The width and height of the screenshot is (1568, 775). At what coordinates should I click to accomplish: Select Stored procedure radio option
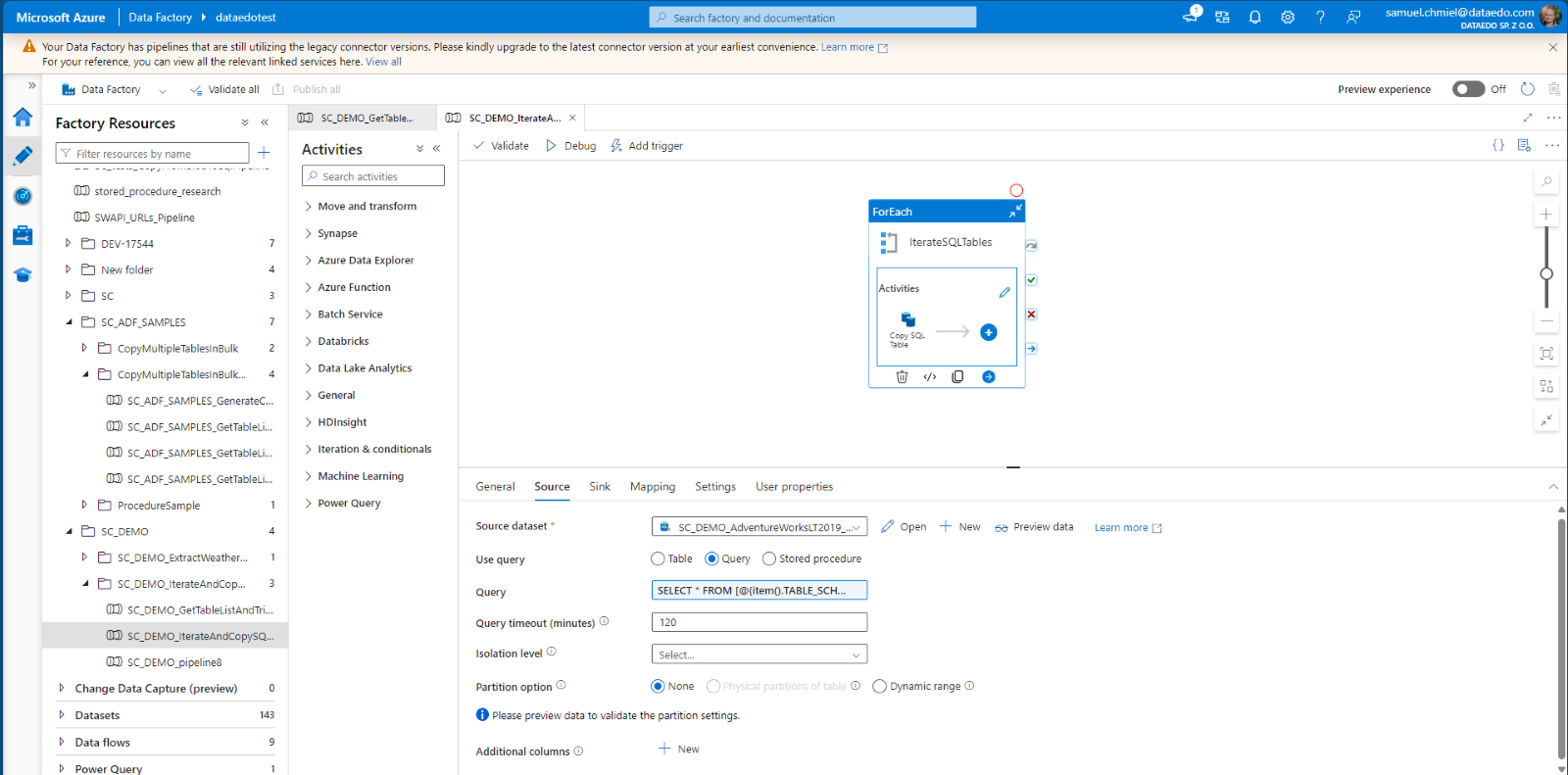click(x=769, y=558)
